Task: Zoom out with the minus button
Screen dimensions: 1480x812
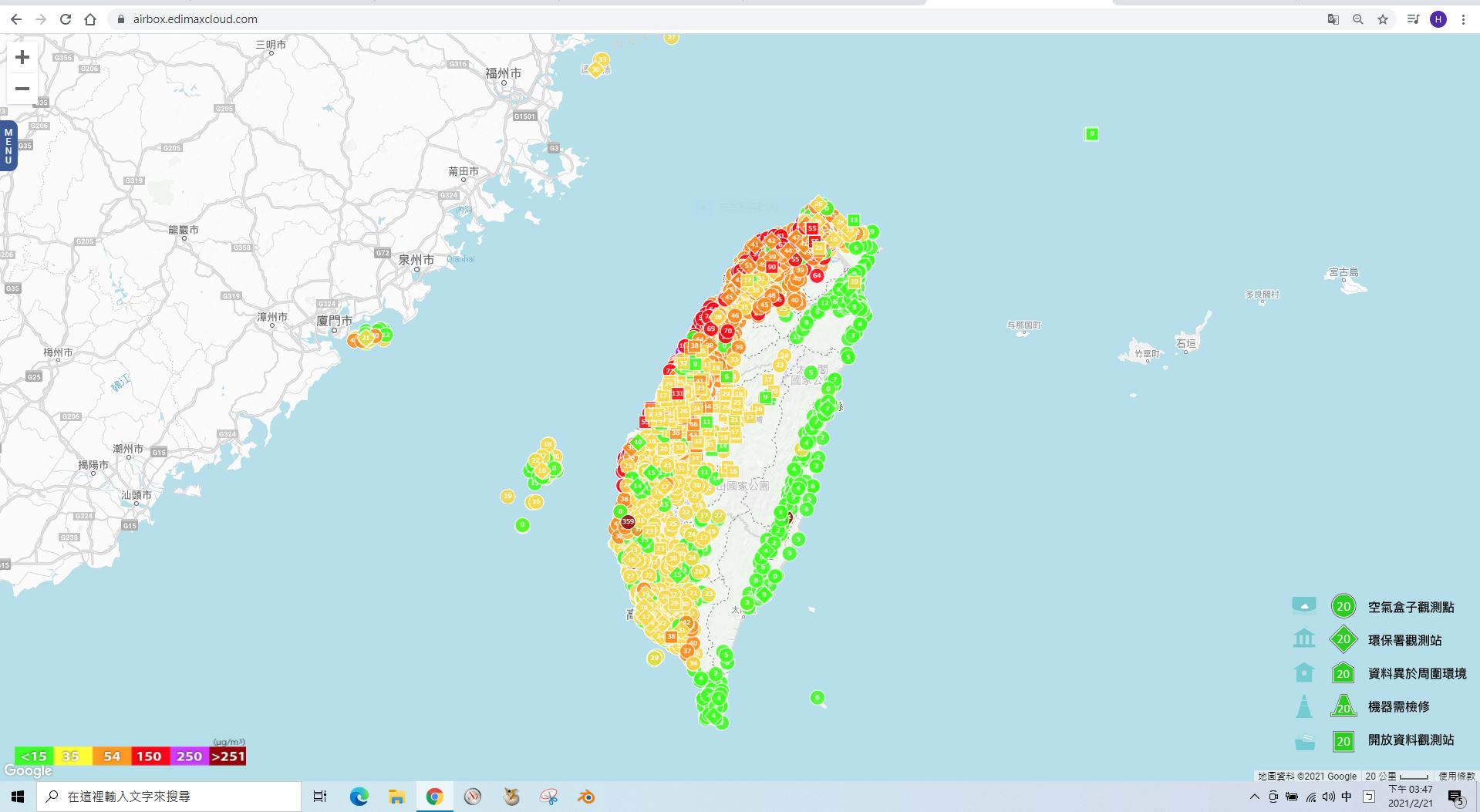Action: tap(22, 89)
